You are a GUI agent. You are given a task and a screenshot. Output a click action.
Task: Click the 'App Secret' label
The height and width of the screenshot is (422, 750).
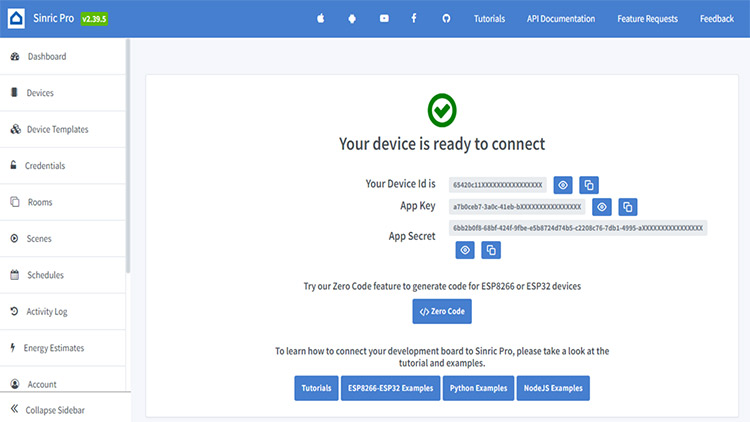pos(412,236)
